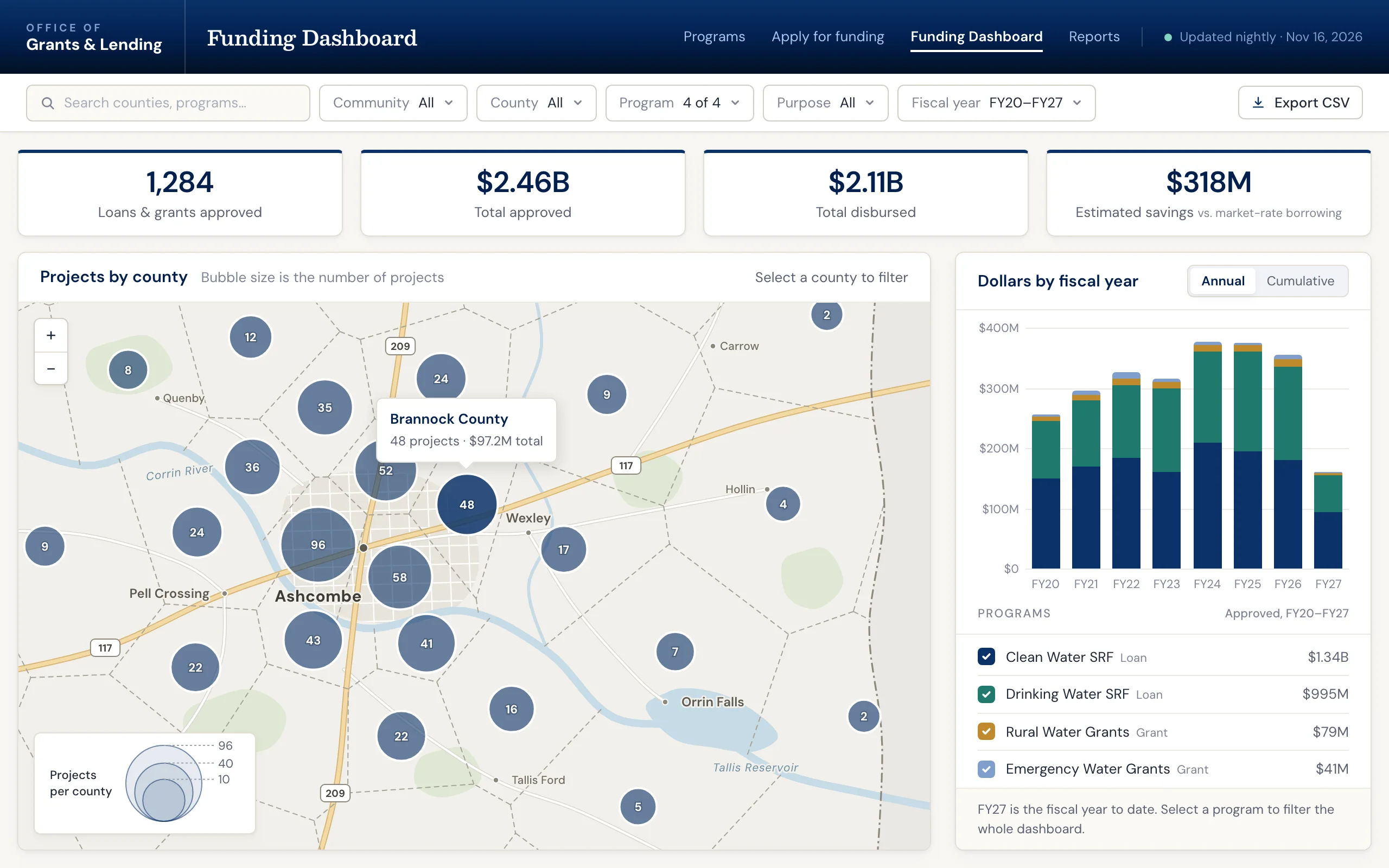Click the FY24 bar in the chart
Image resolution: width=1389 pixels, height=868 pixels.
[1207, 455]
